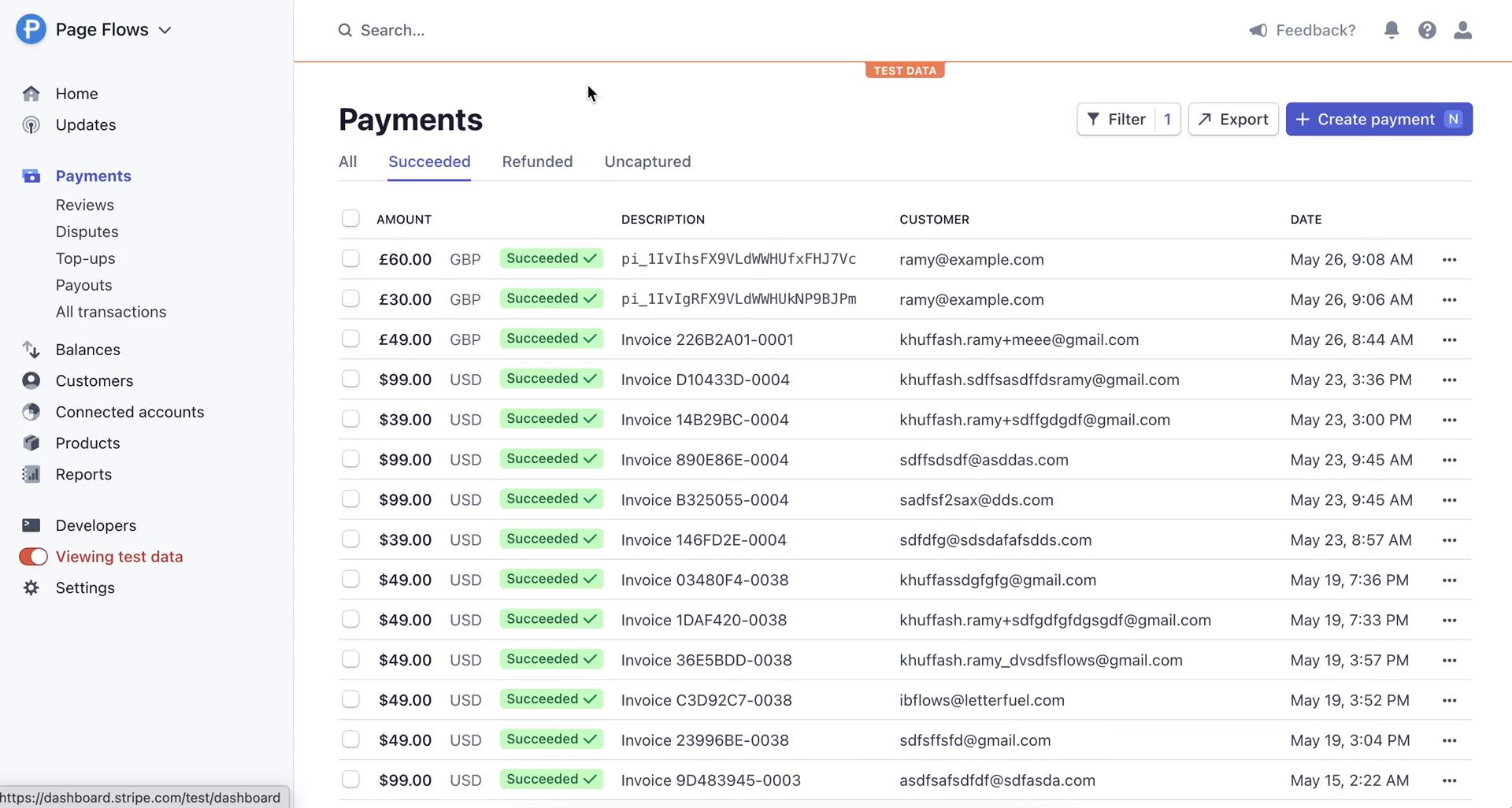Screen dimensions: 1512x808
Task: Open more options for Invoice 14B29BC-0004
Action: pyautogui.click(x=1449, y=421)
